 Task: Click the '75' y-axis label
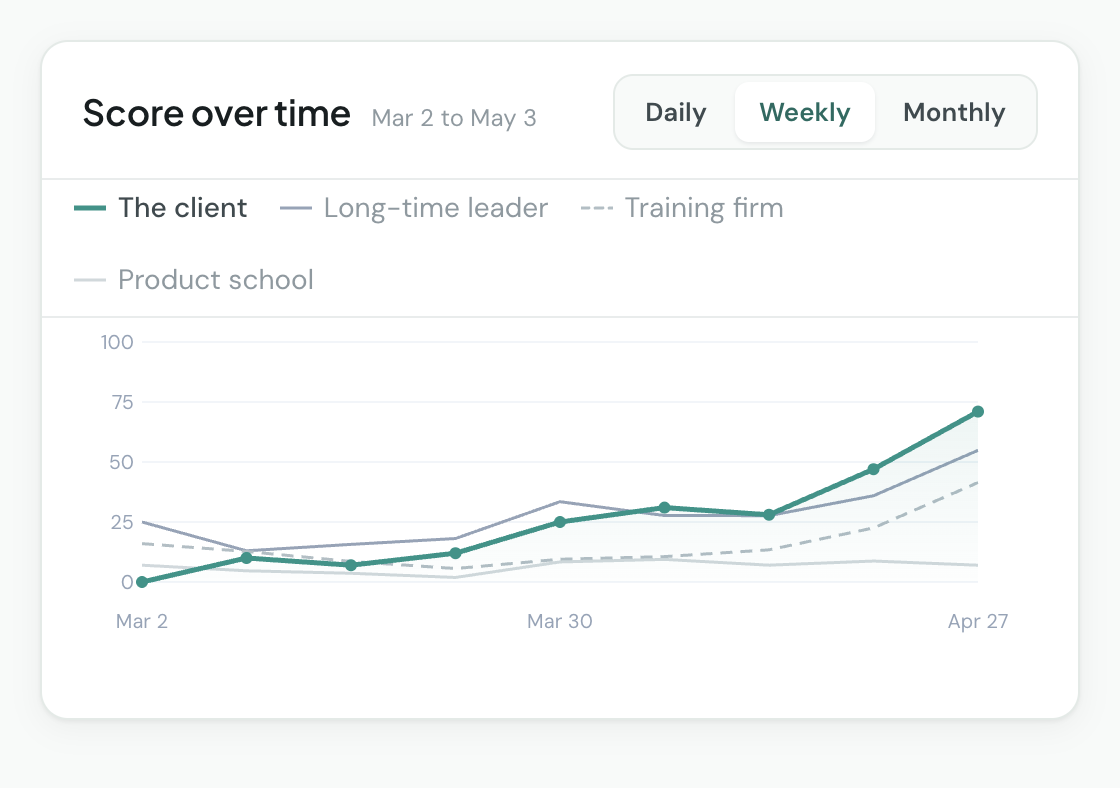point(123,402)
